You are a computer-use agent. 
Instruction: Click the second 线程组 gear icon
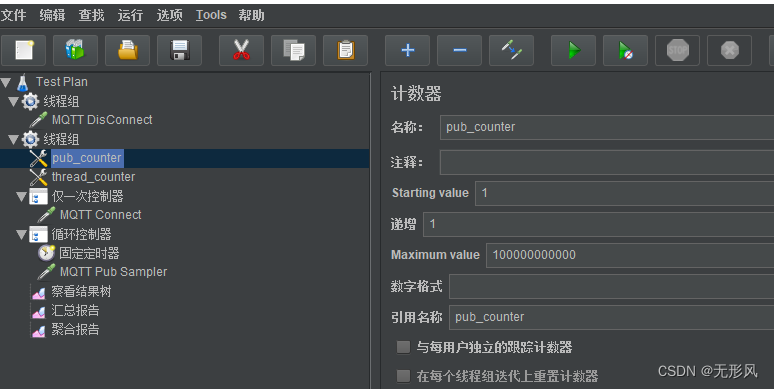click(x=30, y=140)
